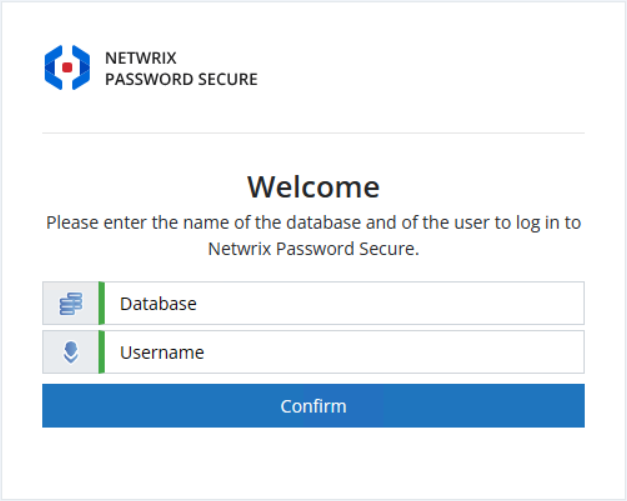Viewport: 627px width, 501px height.
Task: Click the user silhouette icon
Action: tap(70, 352)
